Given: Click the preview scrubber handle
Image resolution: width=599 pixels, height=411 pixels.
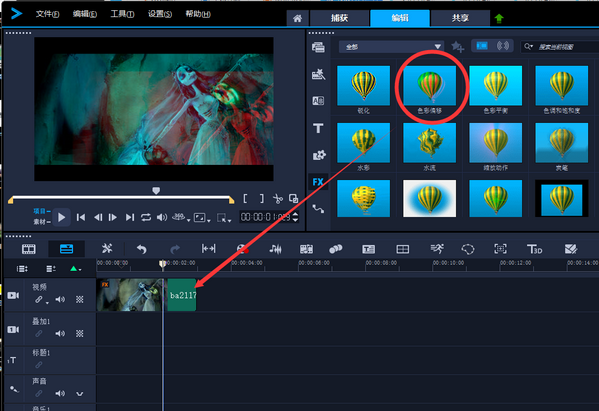Looking at the screenshot, I should [x=156, y=190].
